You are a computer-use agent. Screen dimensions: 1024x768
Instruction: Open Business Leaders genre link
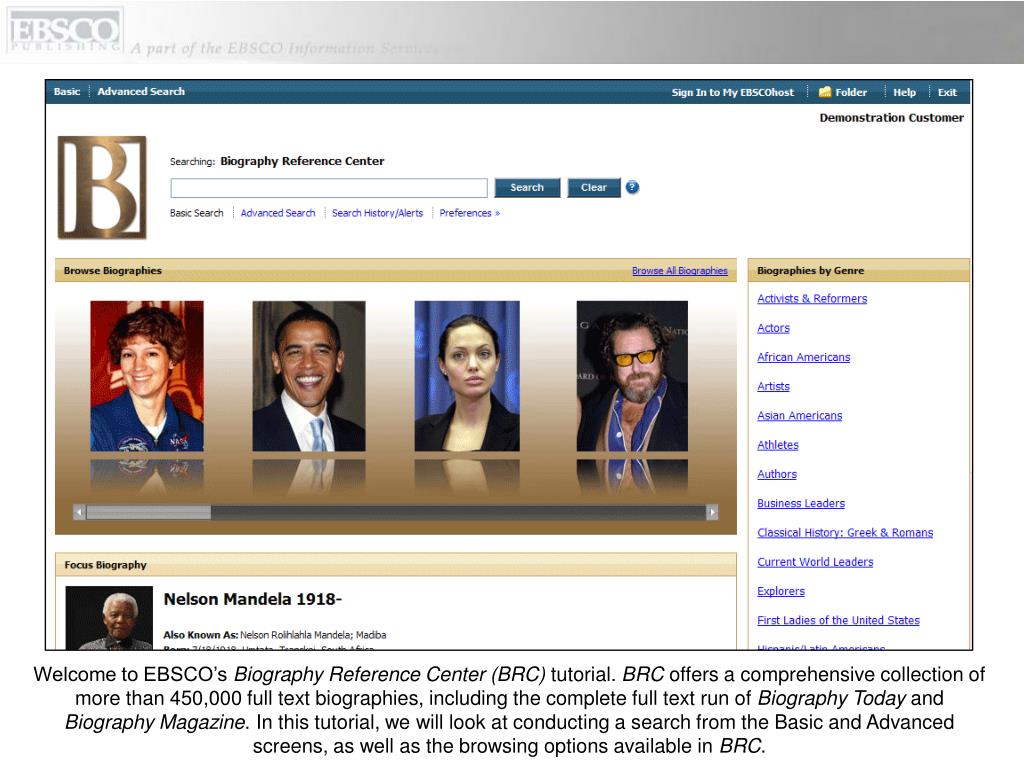pos(801,504)
